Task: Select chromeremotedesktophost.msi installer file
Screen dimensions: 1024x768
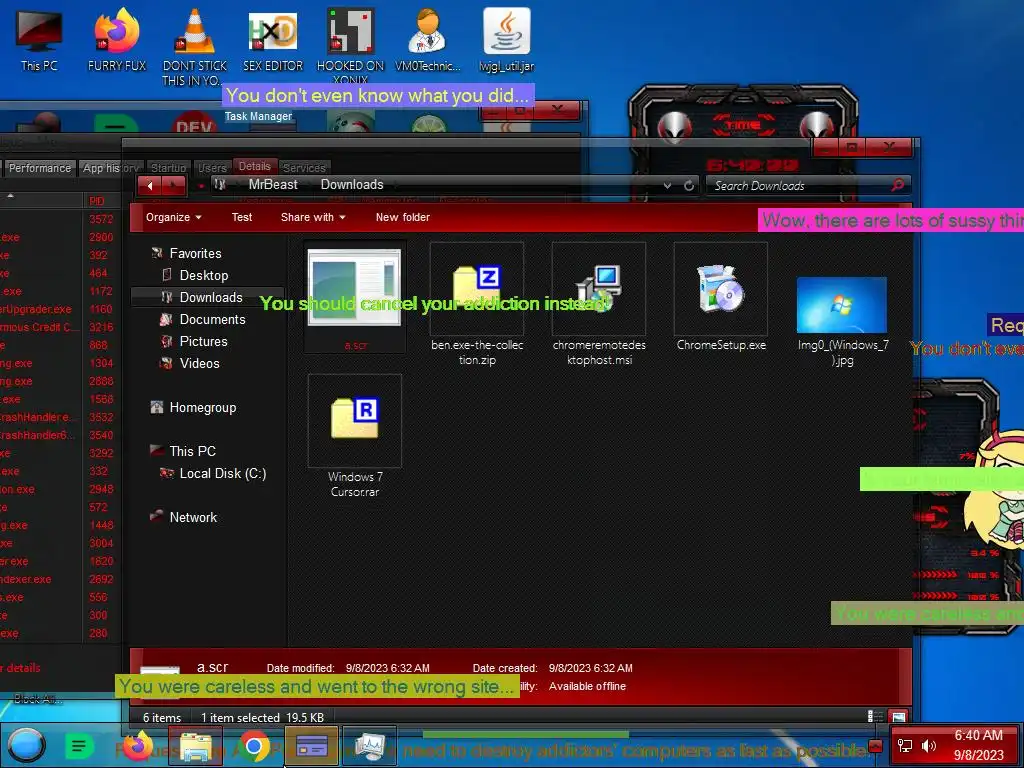Action: point(599,305)
